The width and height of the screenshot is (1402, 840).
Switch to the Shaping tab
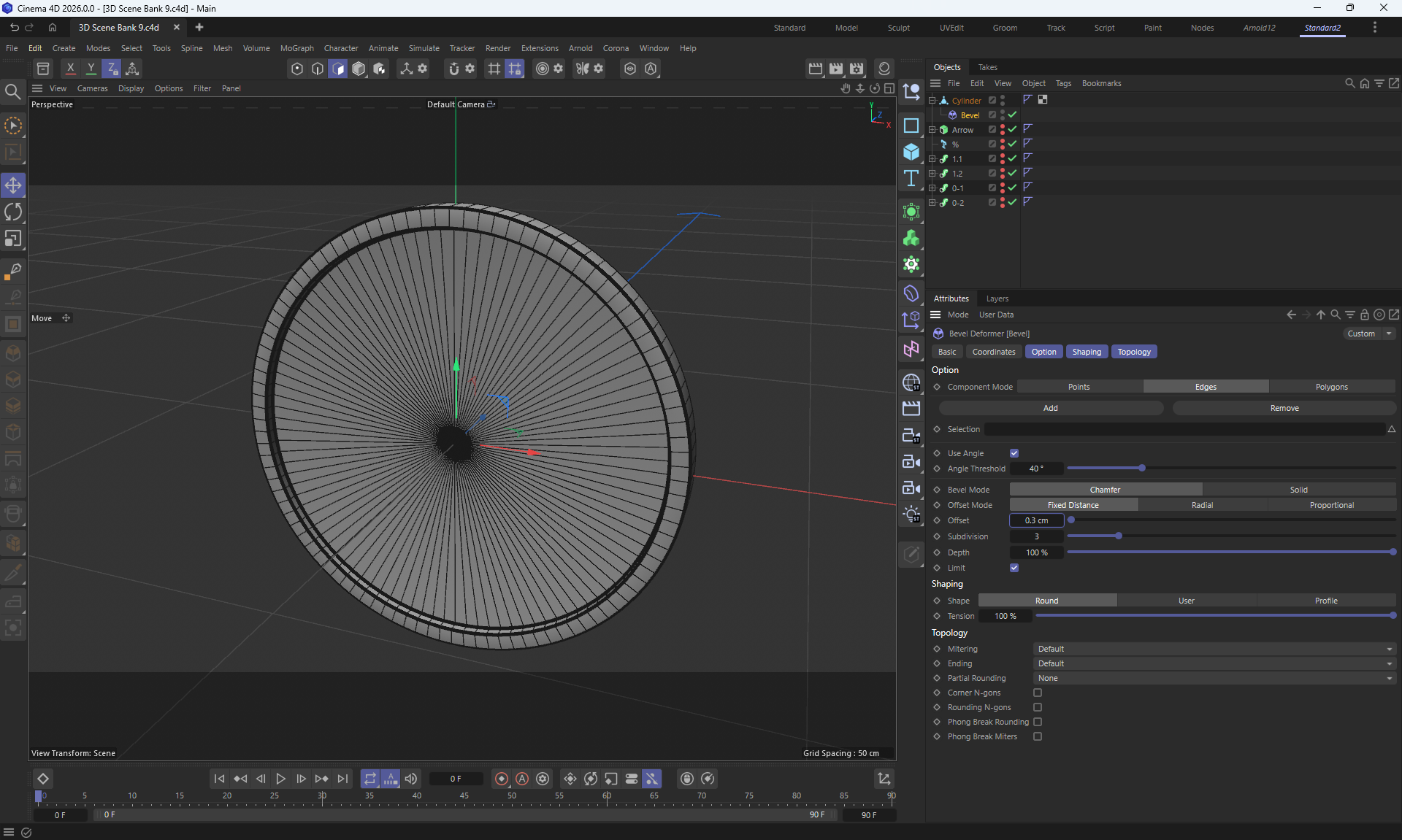coord(1087,352)
